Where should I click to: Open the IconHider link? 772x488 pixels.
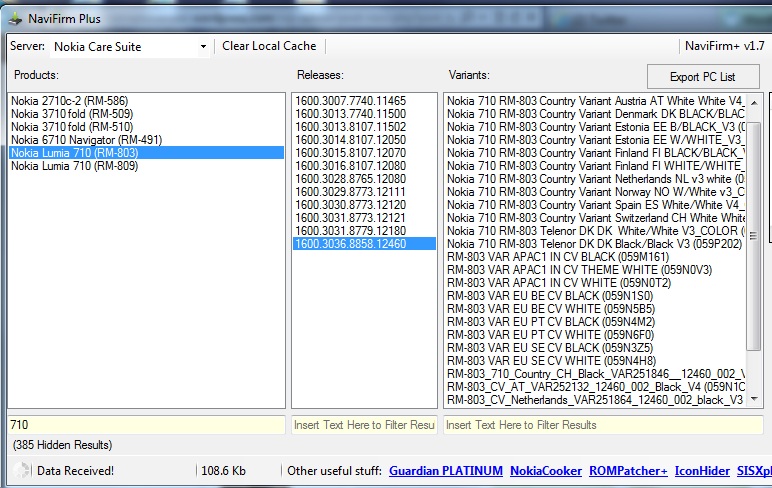[x=702, y=471]
